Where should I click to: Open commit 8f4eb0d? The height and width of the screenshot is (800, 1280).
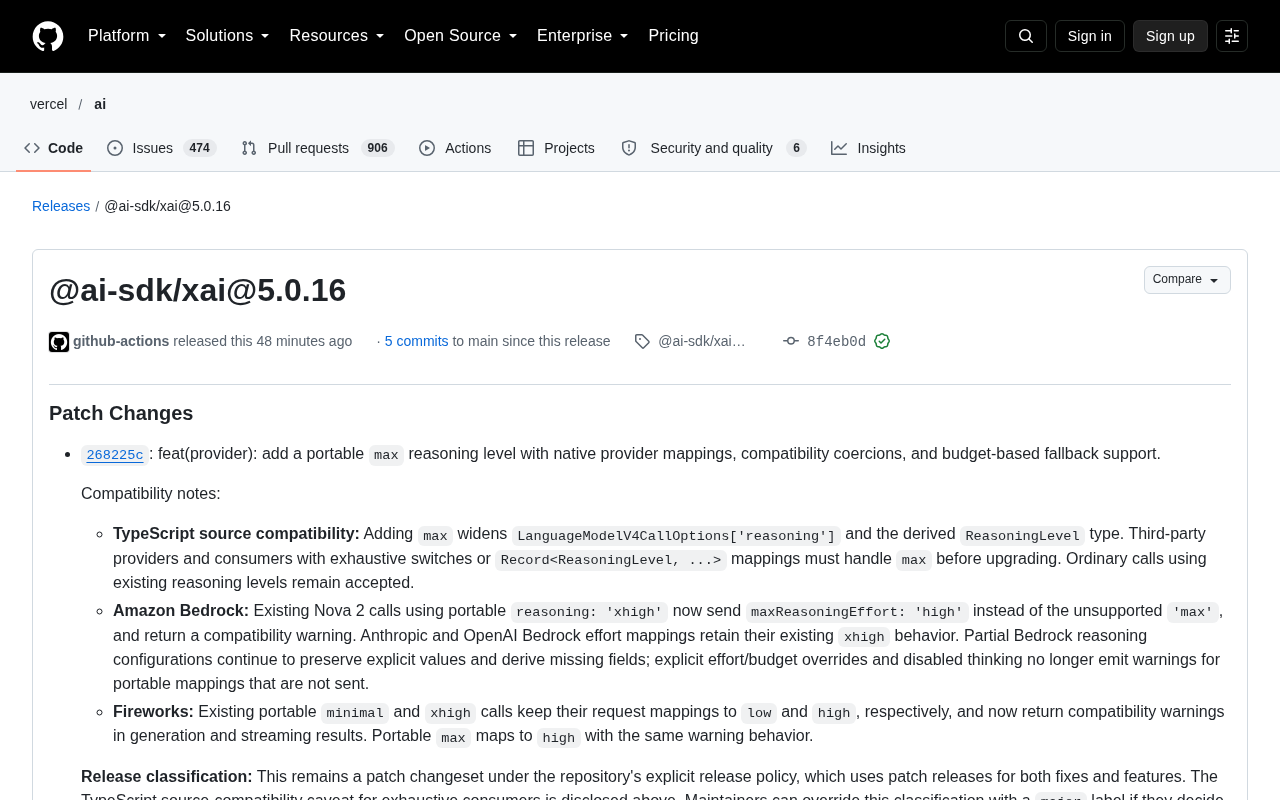(x=836, y=341)
